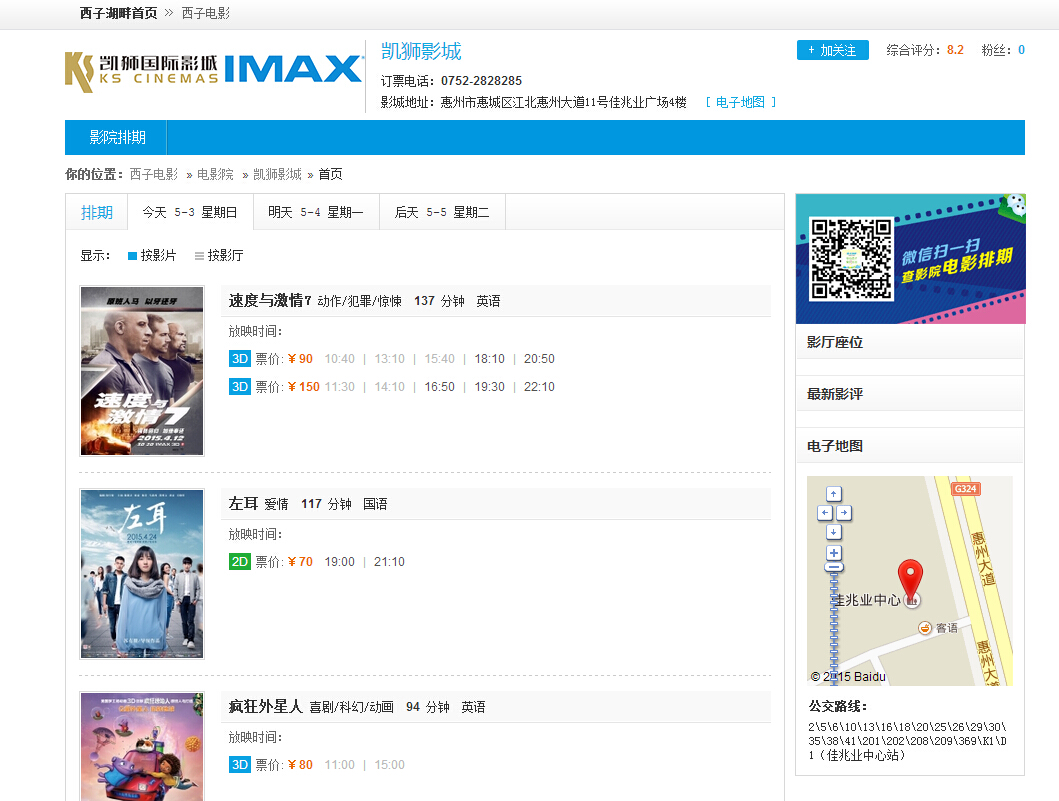
Task: Click the zoom in plus on the map
Action: [834, 551]
